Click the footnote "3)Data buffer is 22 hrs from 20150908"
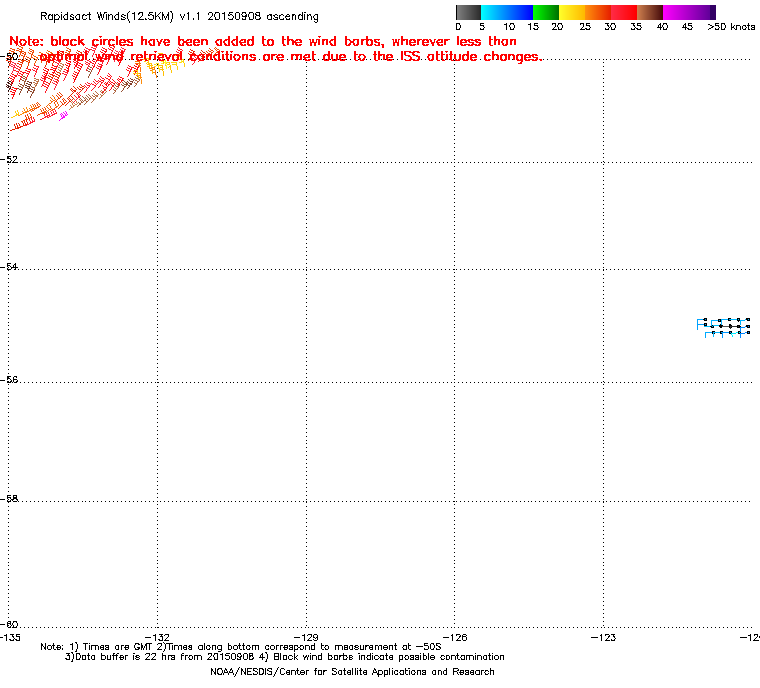The image size is (760, 688). (x=160, y=657)
